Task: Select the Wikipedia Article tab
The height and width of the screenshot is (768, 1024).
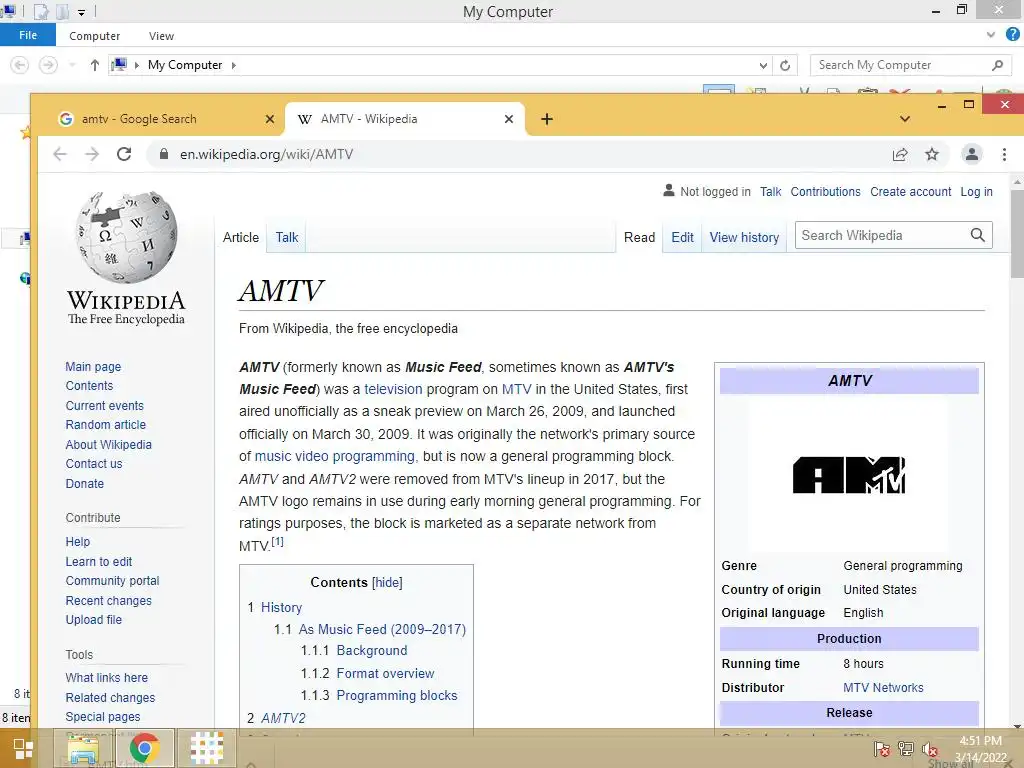Action: pos(241,238)
